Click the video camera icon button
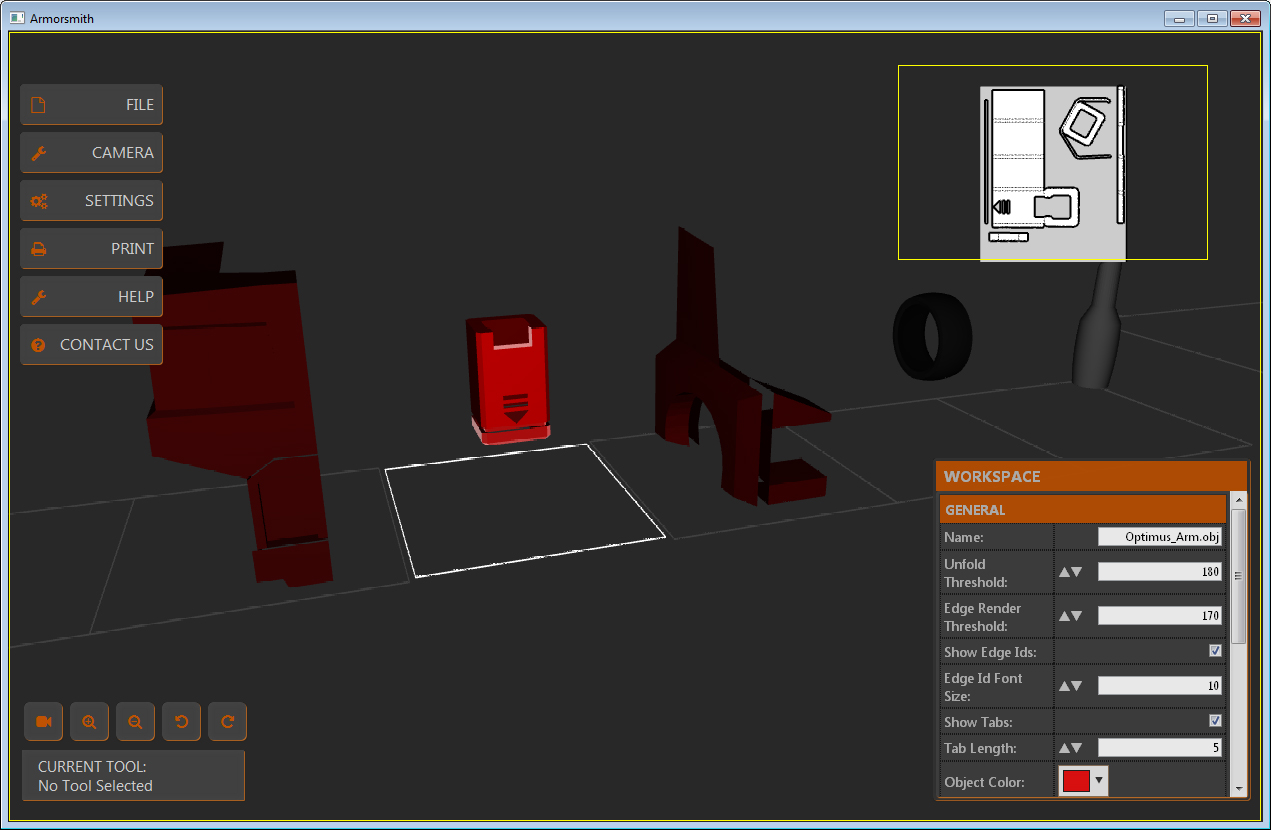1271x830 pixels. point(44,722)
